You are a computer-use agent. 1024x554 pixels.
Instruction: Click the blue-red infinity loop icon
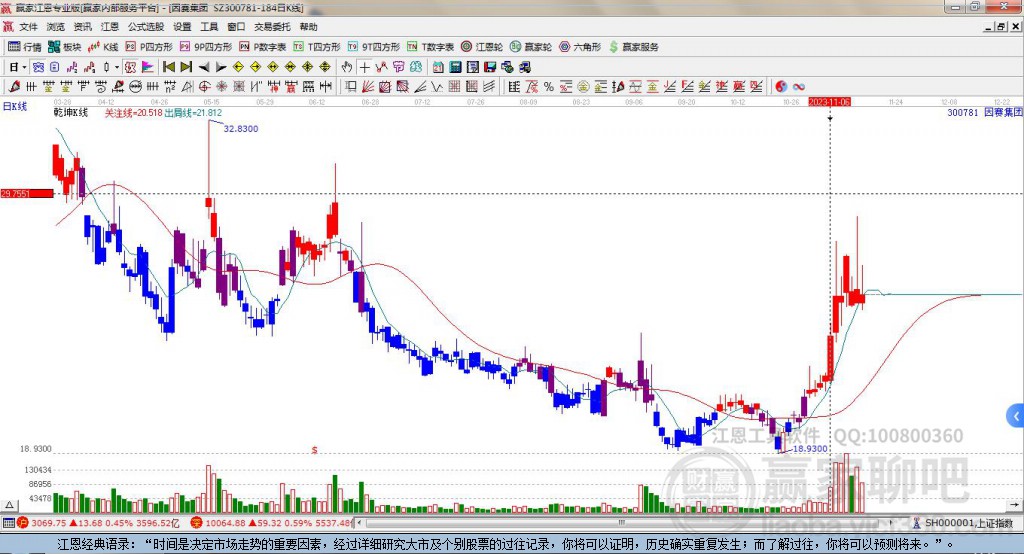799,86
